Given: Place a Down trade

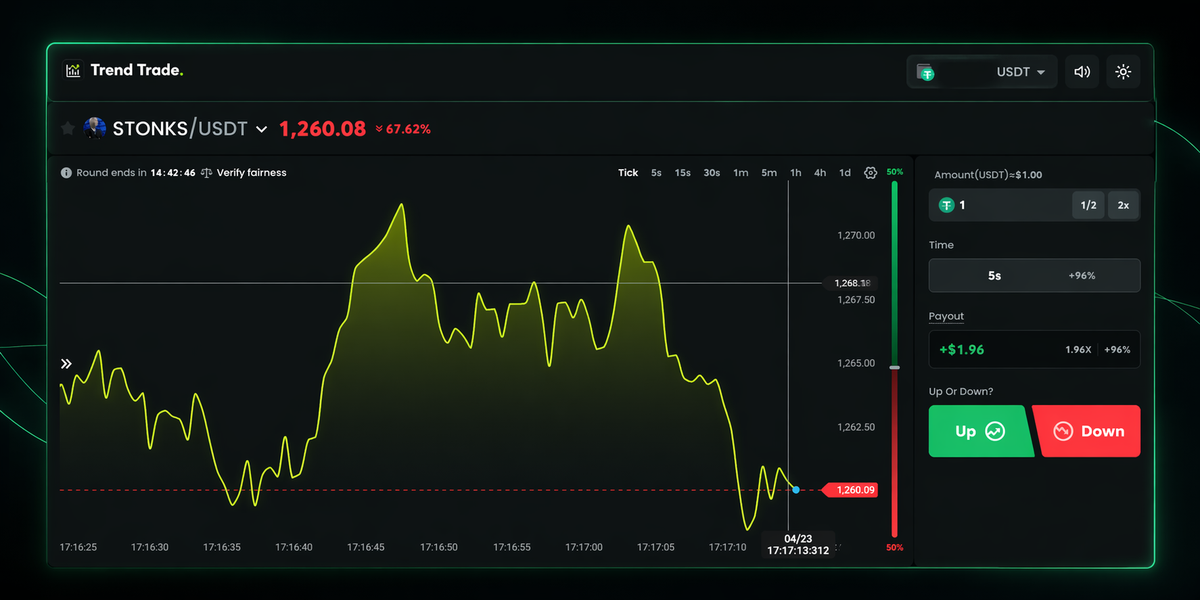Looking at the screenshot, I should 1087,431.
